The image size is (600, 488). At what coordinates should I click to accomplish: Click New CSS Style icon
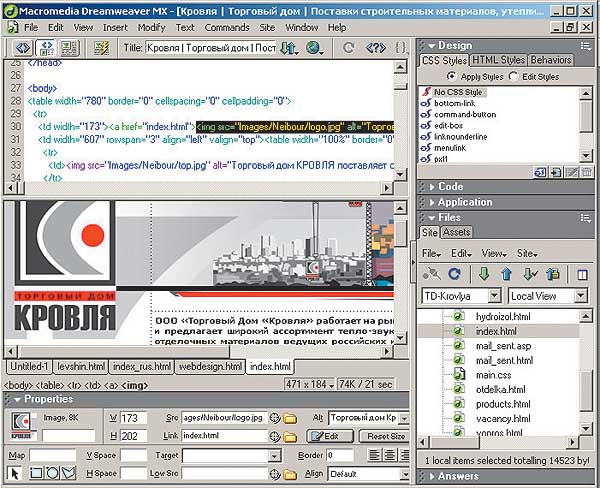[x=556, y=173]
